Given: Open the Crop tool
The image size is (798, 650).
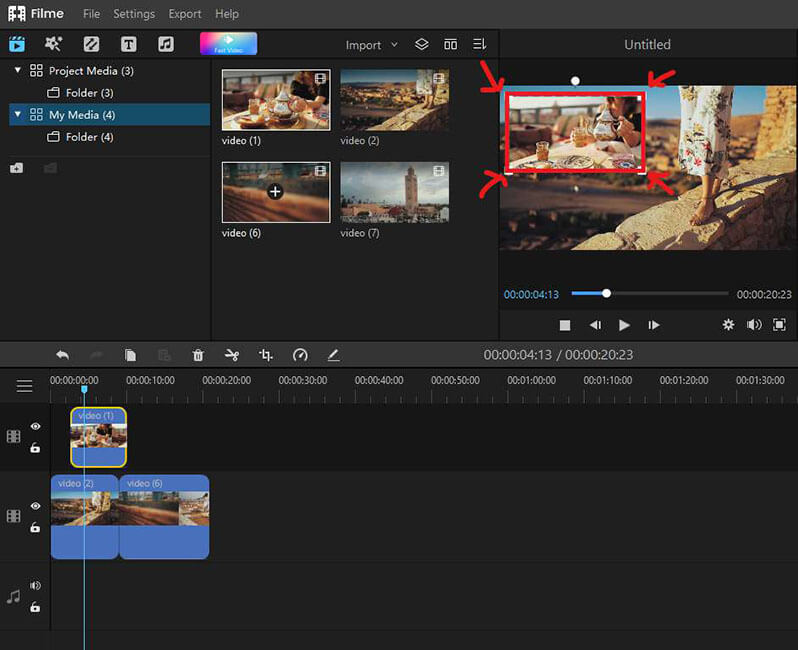Looking at the screenshot, I should pyautogui.click(x=266, y=355).
